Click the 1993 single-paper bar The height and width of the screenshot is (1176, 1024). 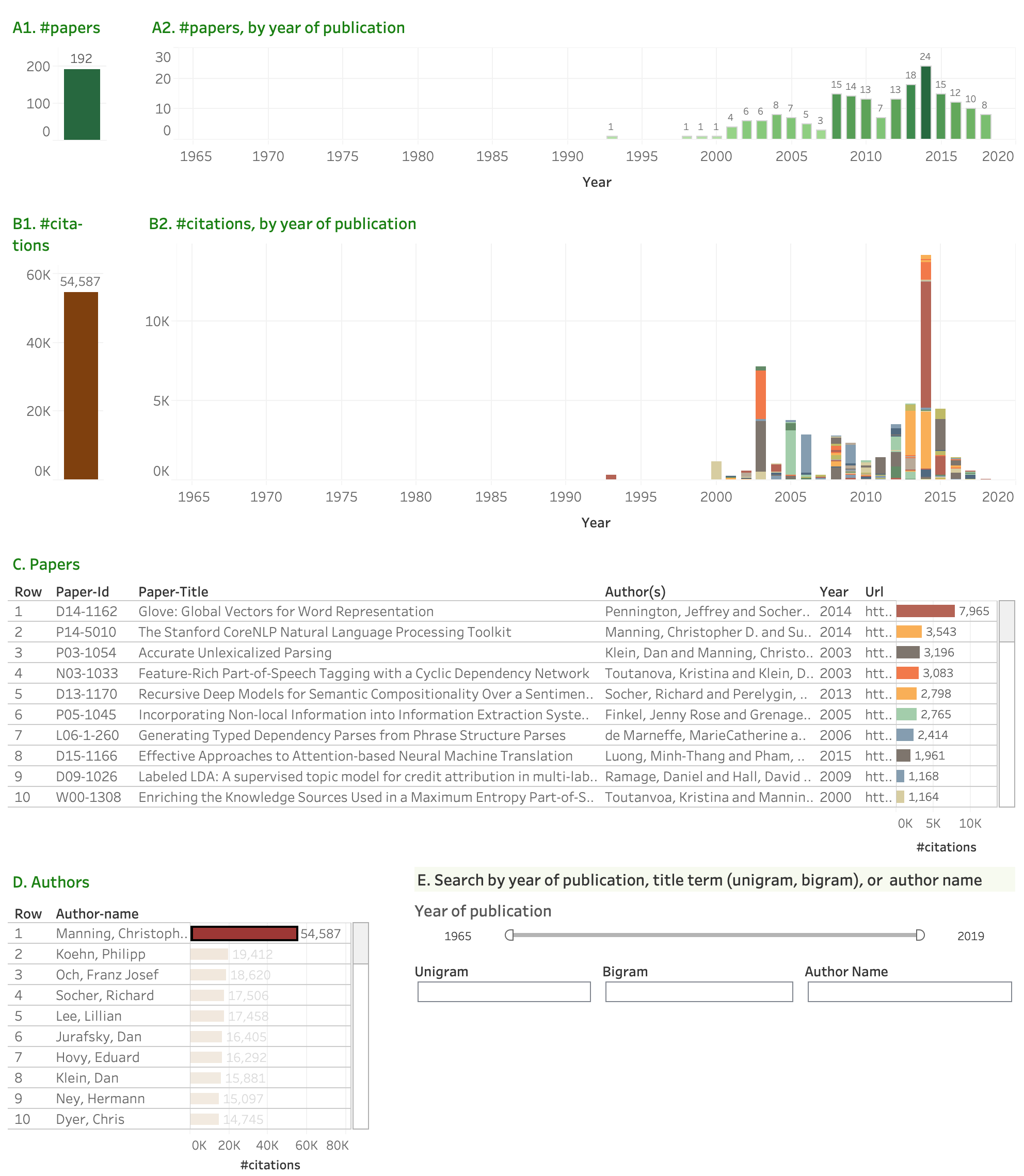point(612,137)
